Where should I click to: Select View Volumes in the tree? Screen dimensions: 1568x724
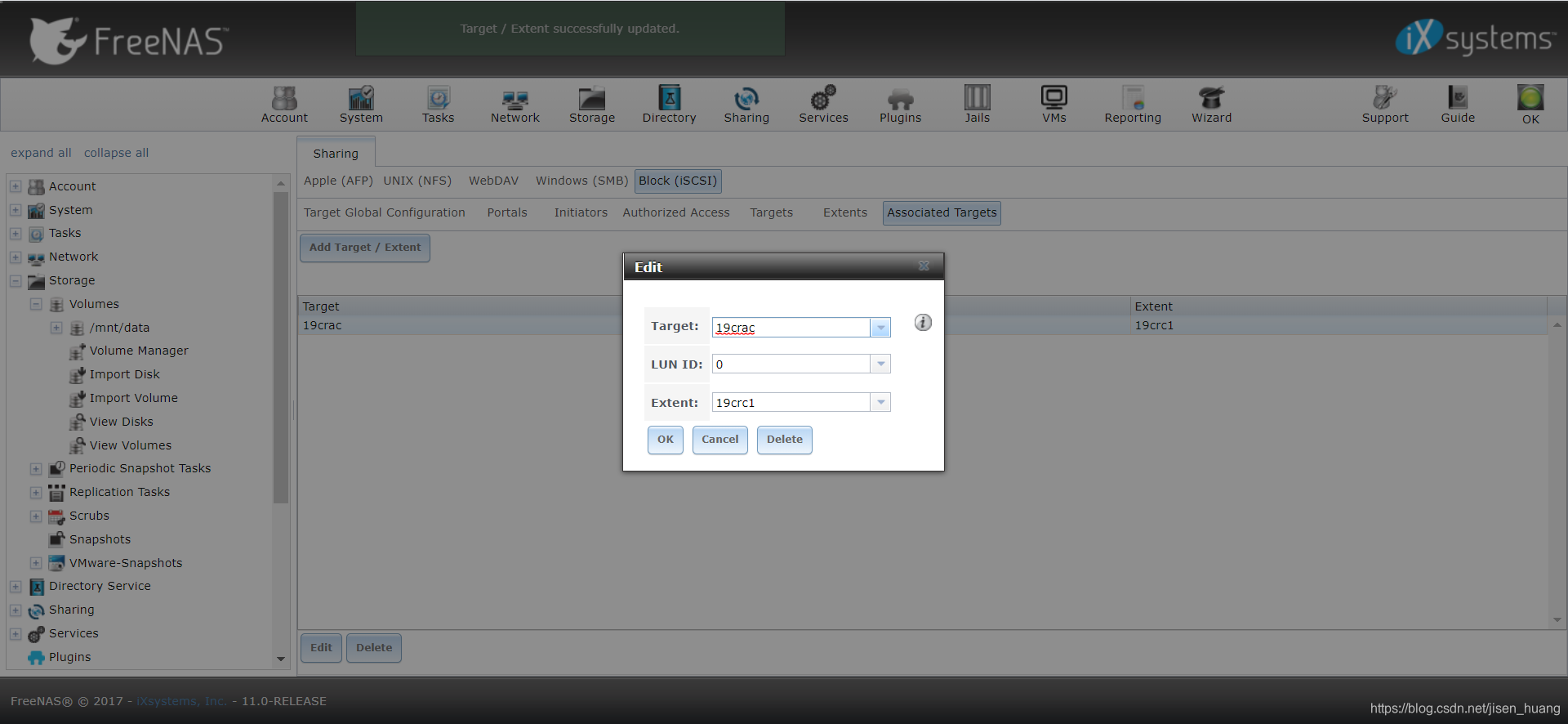pos(130,445)
